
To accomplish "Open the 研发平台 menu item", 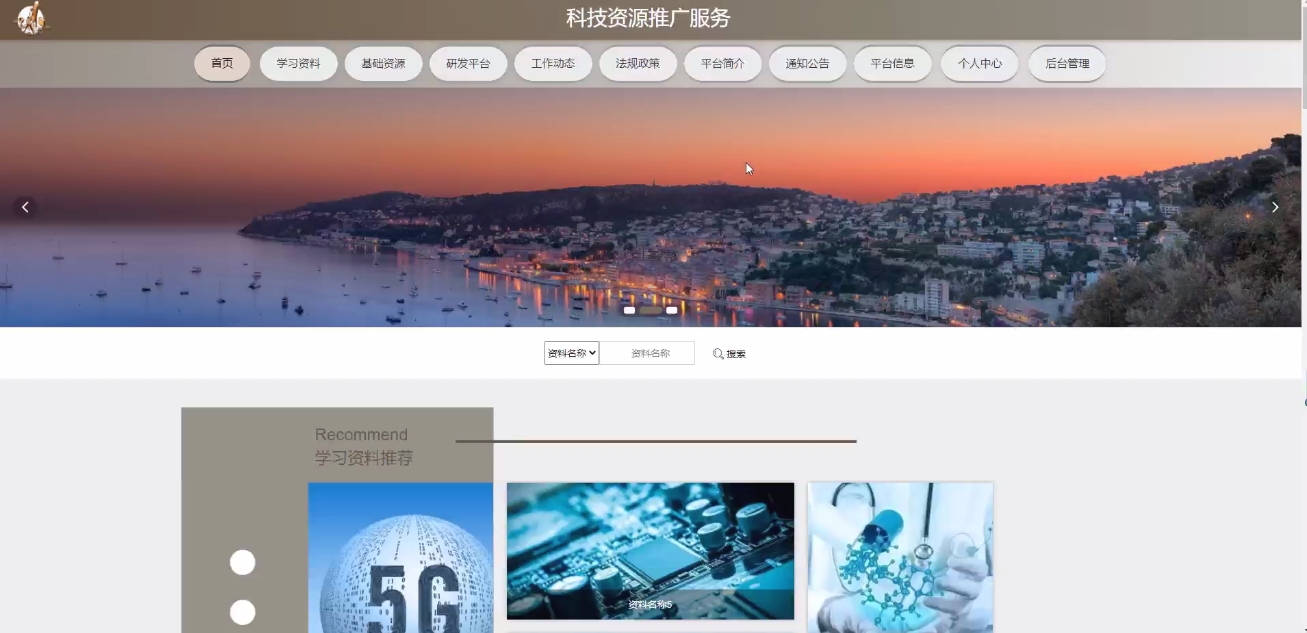I will tap(468, 64).
